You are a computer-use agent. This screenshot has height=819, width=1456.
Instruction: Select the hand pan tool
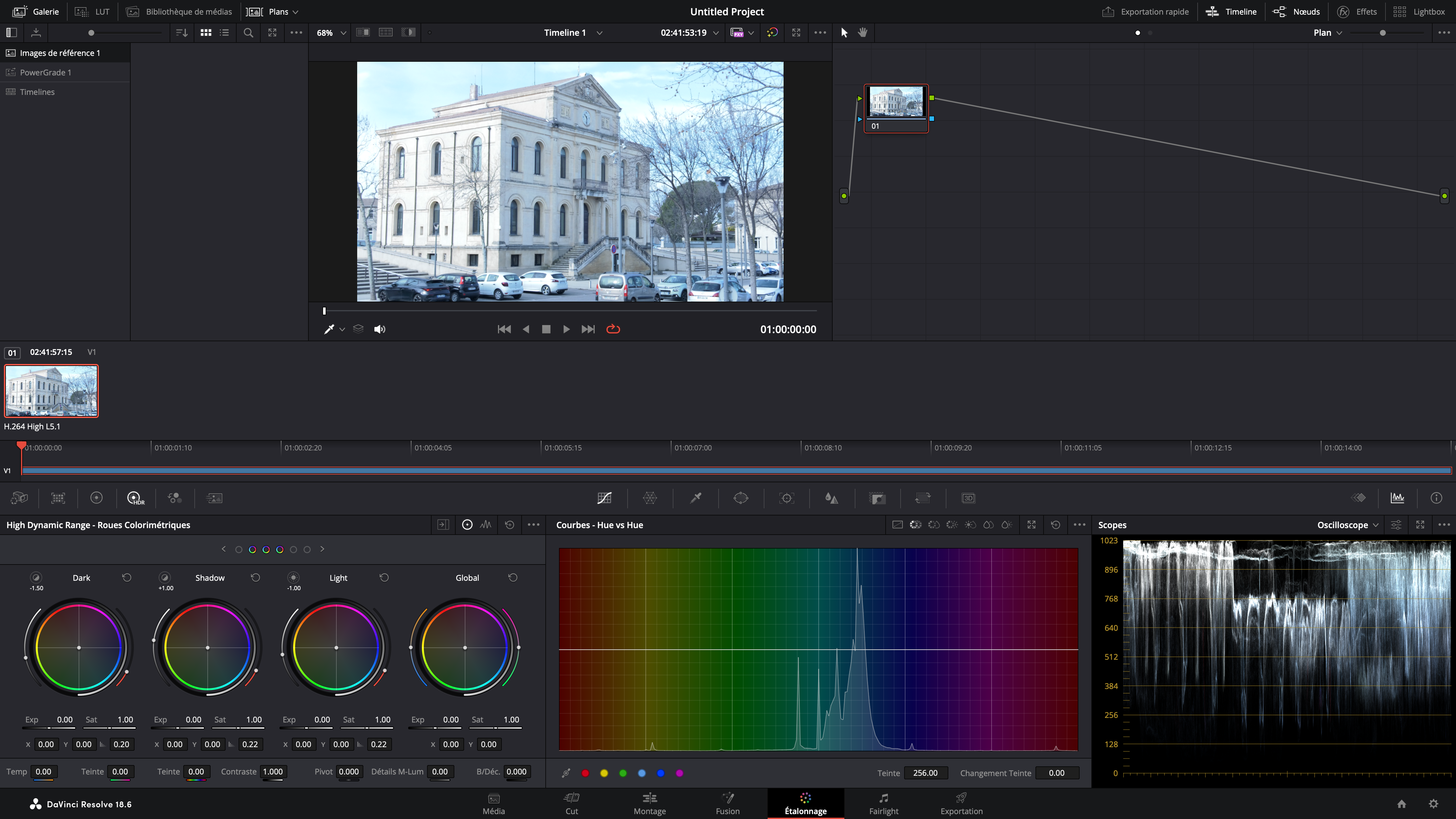863,33
